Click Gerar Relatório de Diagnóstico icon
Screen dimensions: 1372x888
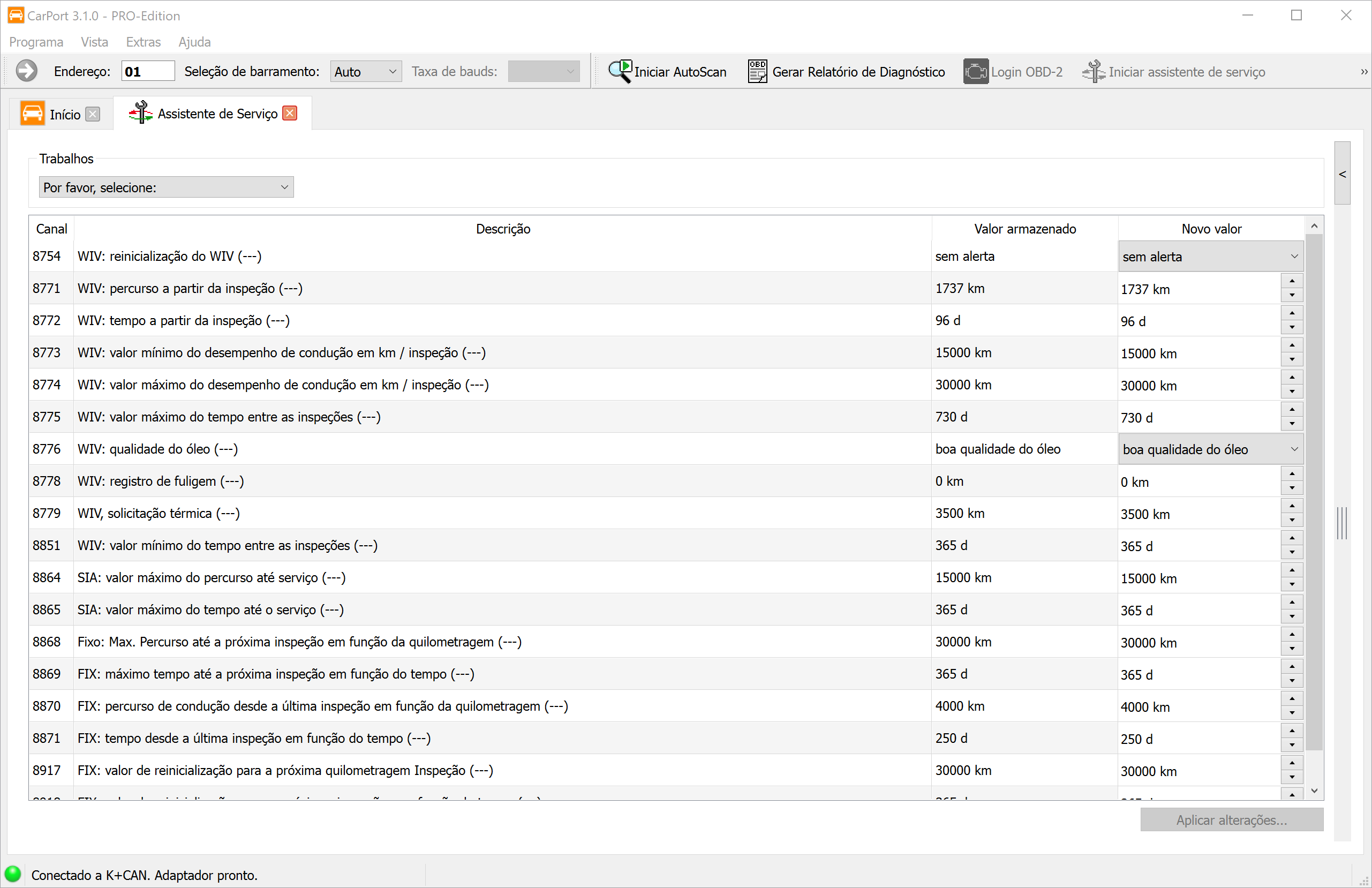coord(757,72)
